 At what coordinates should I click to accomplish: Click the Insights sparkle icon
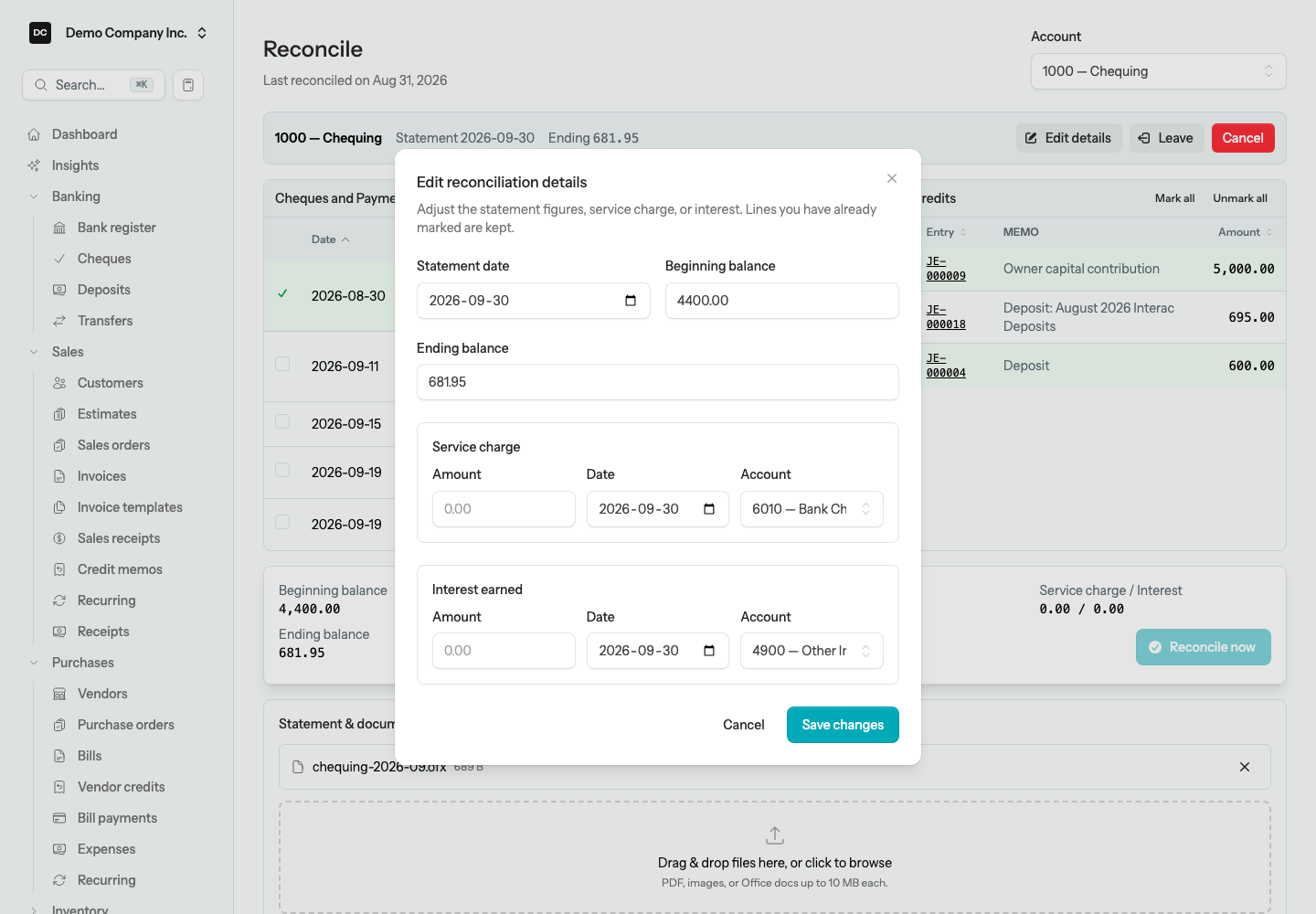[x=34, y=165]
